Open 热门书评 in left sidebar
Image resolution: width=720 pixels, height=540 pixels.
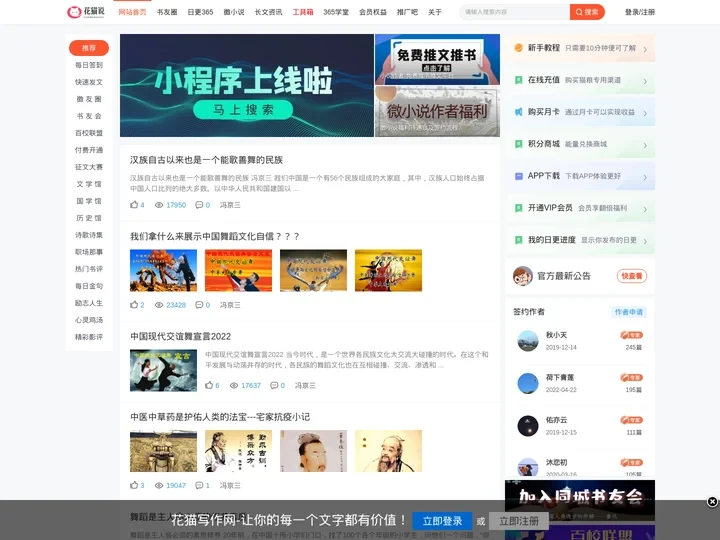coord(89,269)
